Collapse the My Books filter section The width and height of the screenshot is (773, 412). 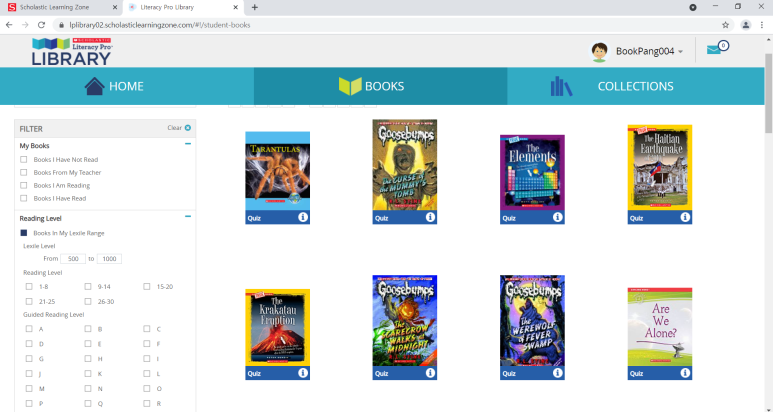coord(188,144)
